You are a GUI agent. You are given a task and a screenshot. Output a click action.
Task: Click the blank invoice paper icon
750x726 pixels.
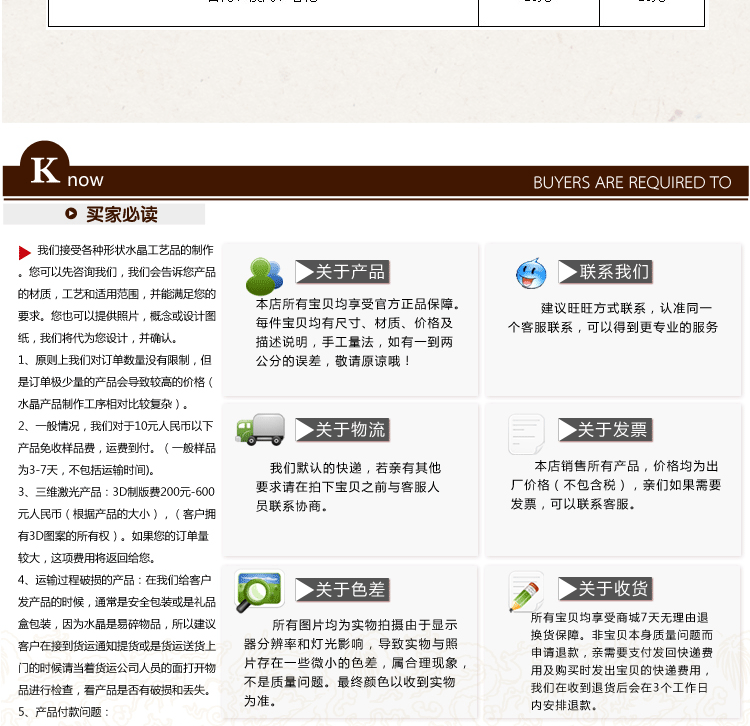526,434
